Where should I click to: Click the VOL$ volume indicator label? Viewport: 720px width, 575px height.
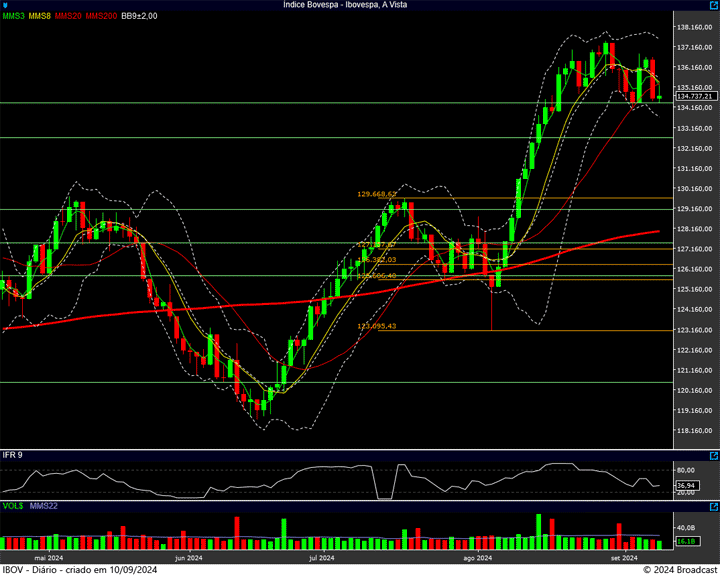[13, 507]
